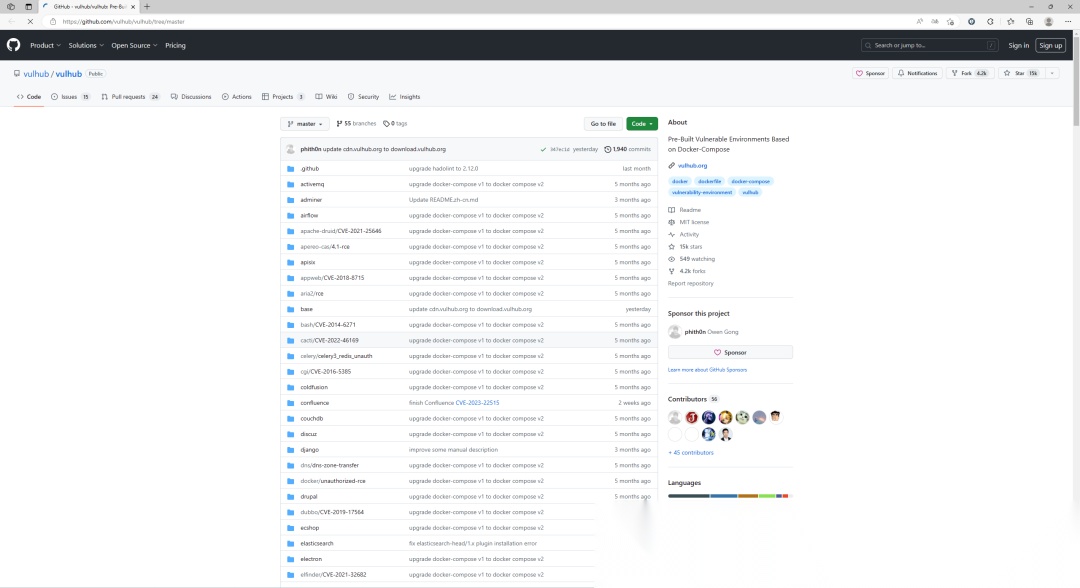This screenshot has height=588, width=1080.
Task: Open the Open Source dropdown
Action: (134, 45)
